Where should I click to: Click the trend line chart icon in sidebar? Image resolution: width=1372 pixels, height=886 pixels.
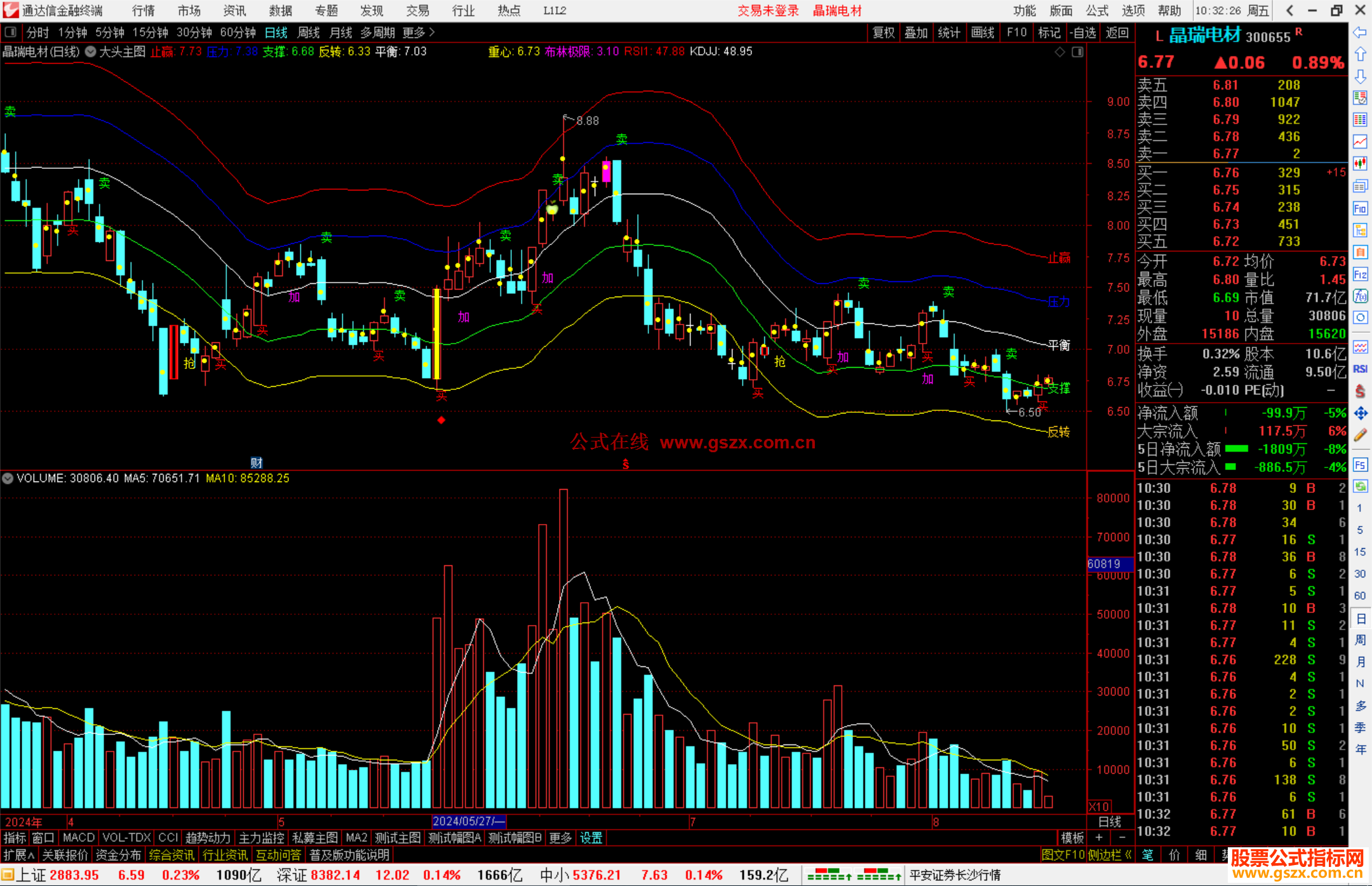1360,141
